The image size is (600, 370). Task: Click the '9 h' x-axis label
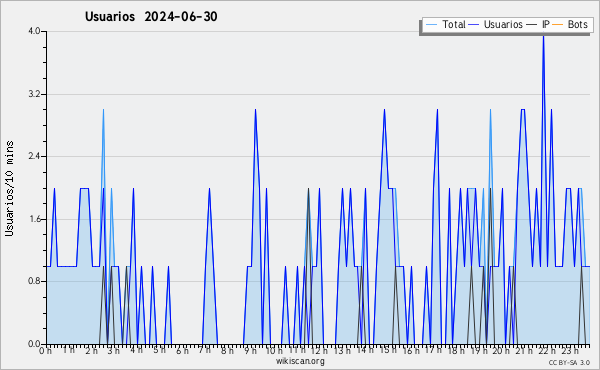pyautogui.click(x=250, y=351)
